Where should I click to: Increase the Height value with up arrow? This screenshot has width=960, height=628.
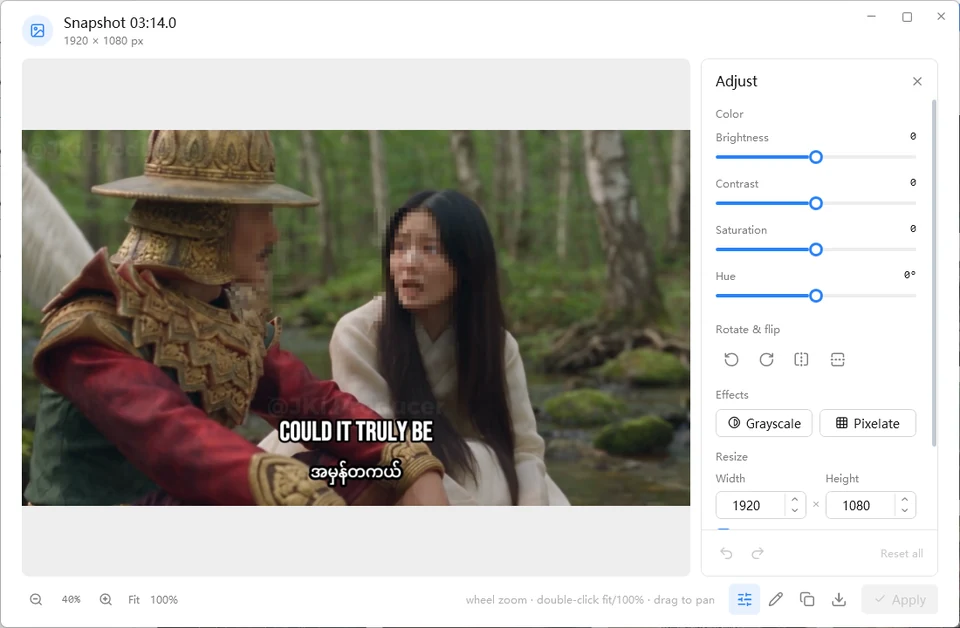coord(905,499)
